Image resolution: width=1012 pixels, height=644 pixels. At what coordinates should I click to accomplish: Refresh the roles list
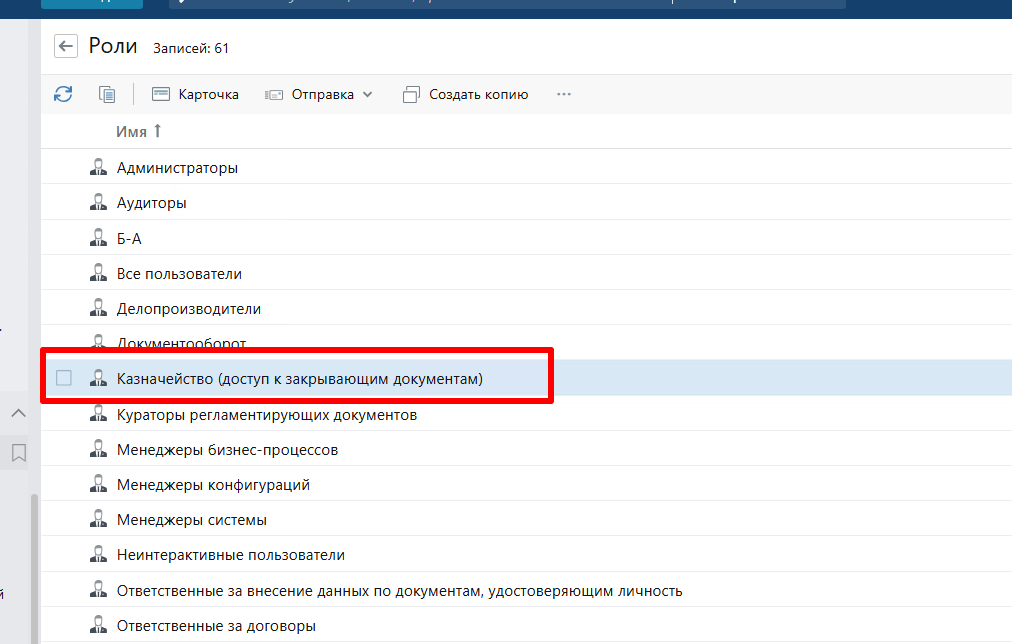point(63,94)
